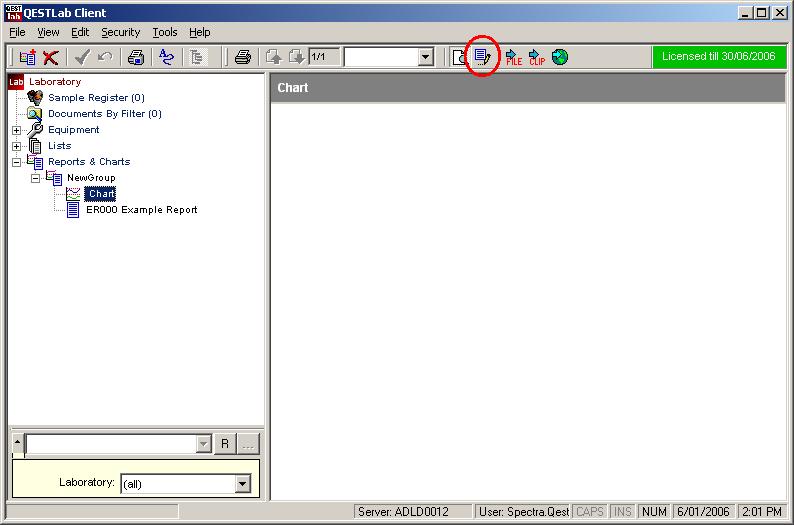Click the new item toolbar icon

click(x=28, y=58)
